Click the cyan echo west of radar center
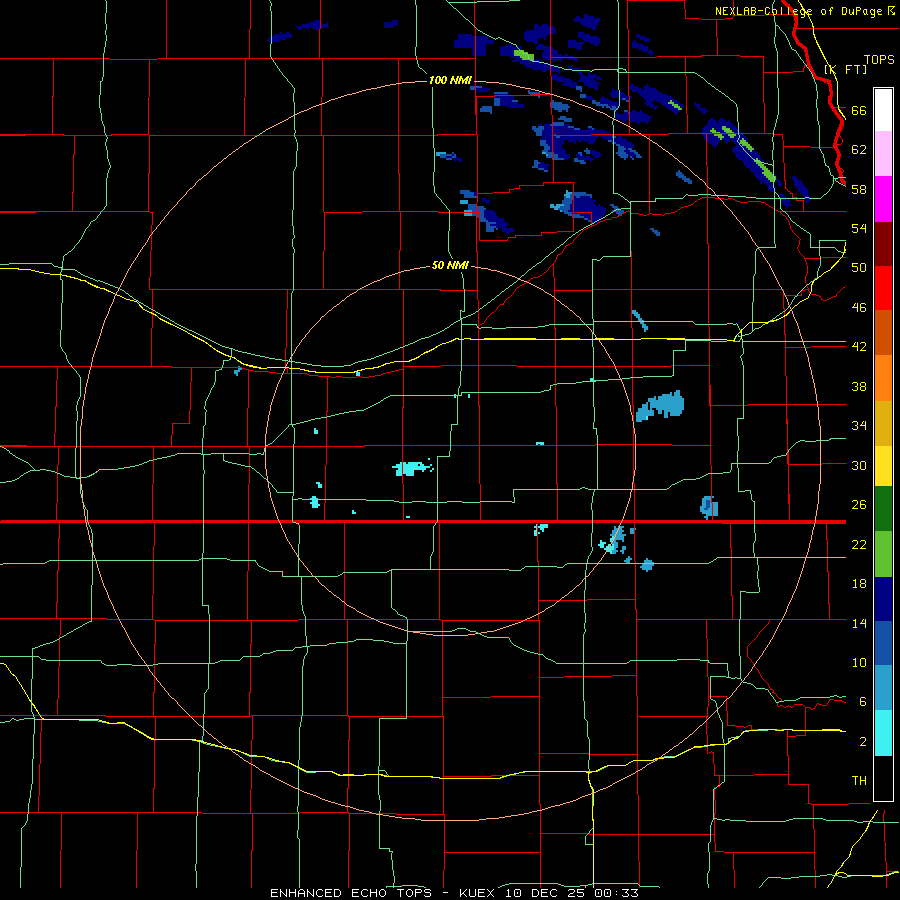Screen dimensions: 900x900 point(412,468)
